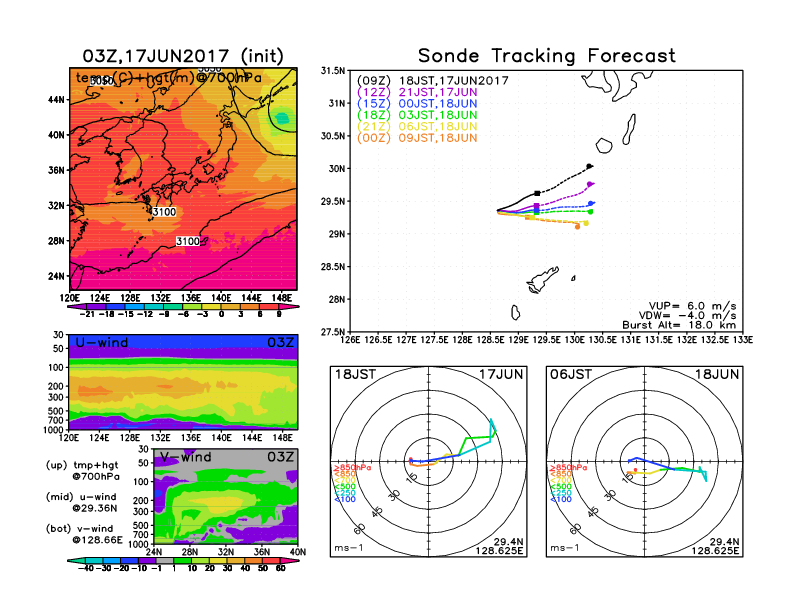
Task: Click the "148E" label under the temperature map
Action: [282, 298]
